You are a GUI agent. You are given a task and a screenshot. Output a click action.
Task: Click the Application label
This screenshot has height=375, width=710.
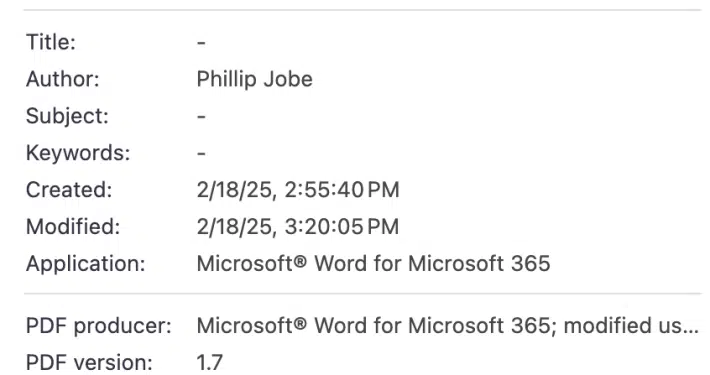86,264
